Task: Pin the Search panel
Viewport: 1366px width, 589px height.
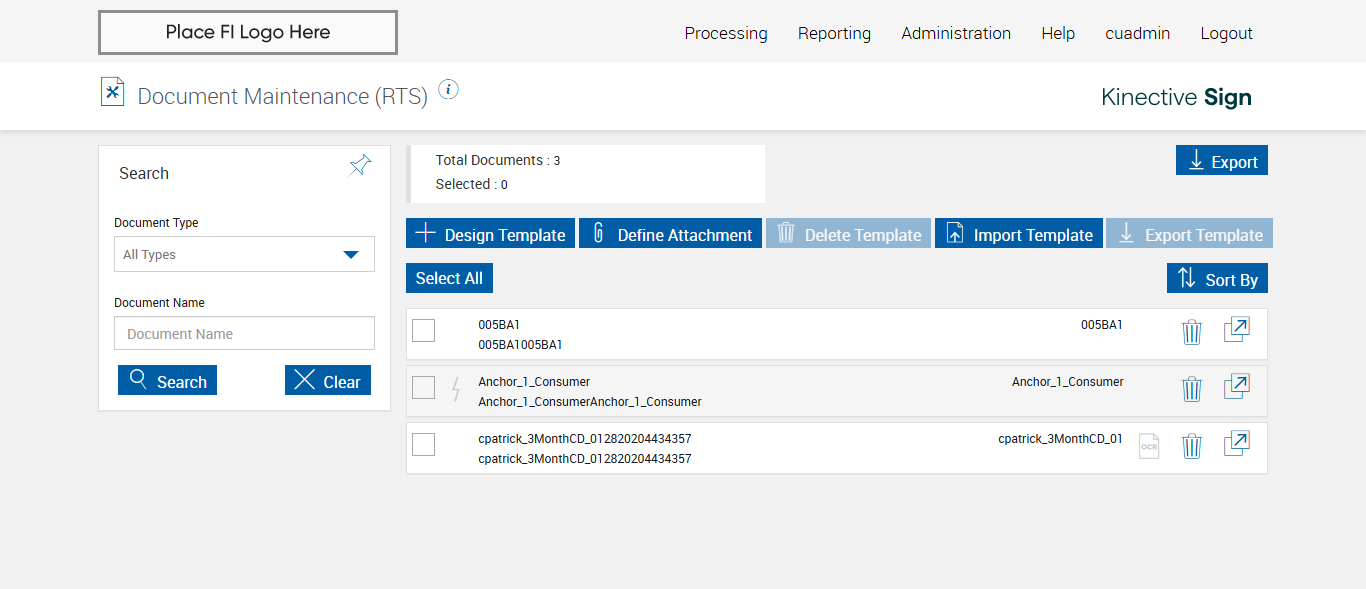Action: 360,166
